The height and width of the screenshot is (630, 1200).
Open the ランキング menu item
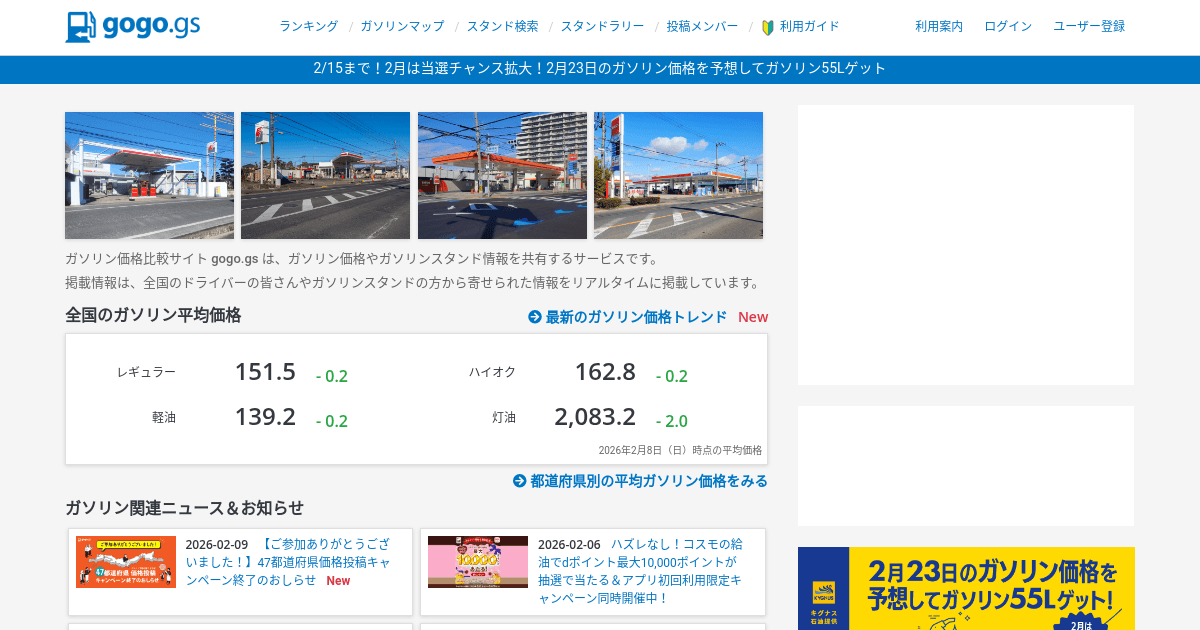point(308,27)
